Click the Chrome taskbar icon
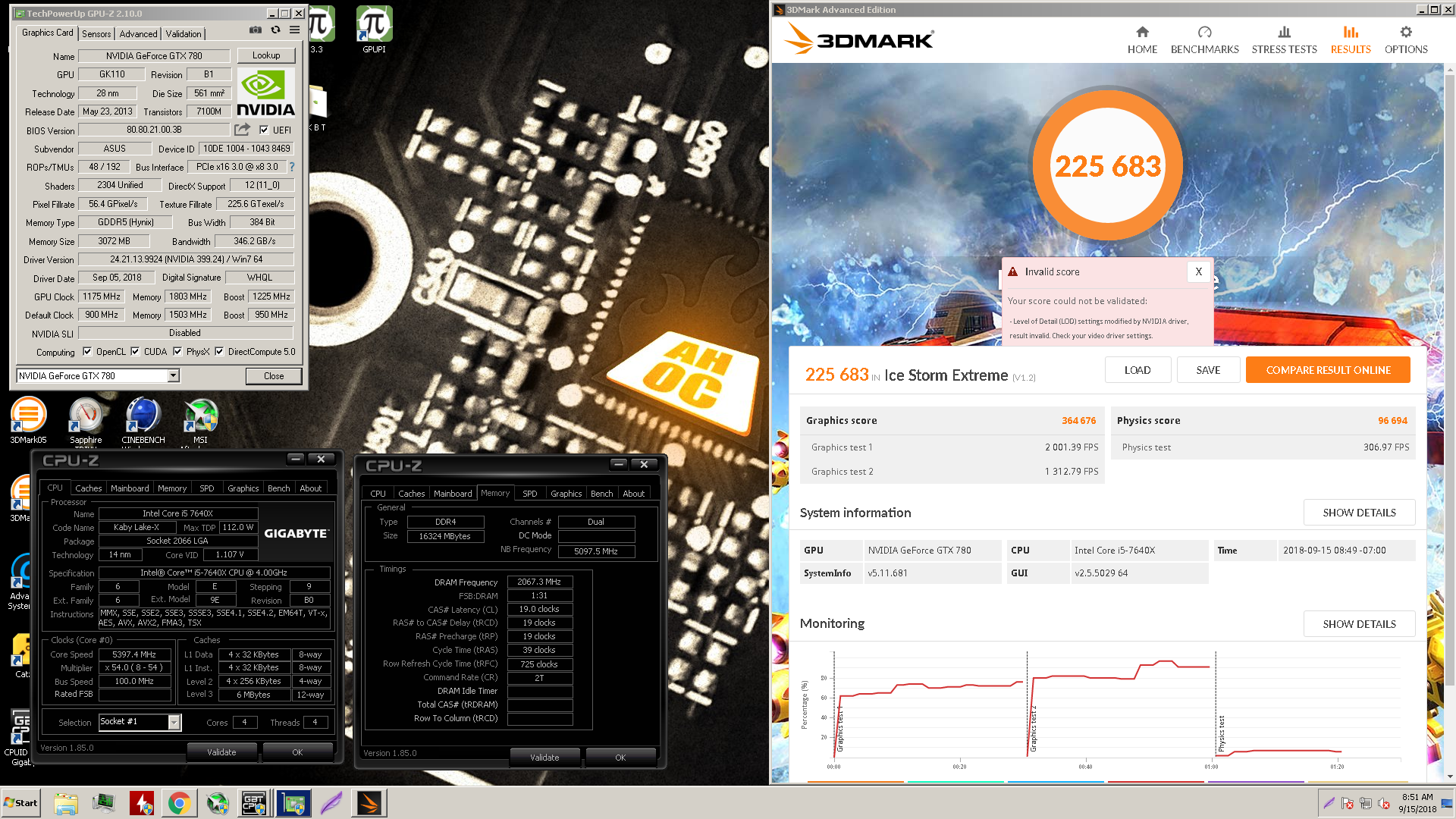1456x819 pixels. [x=179, y=803]
